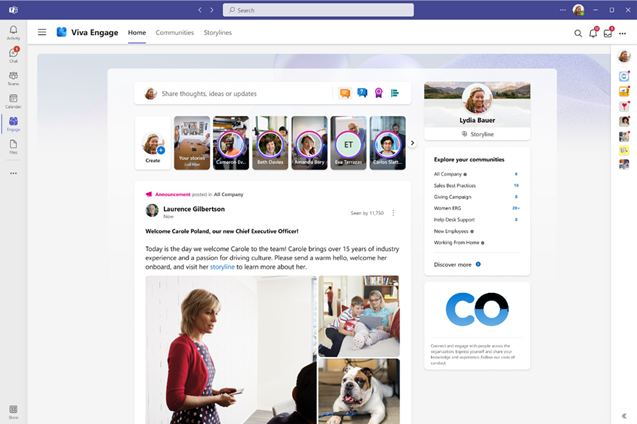
Task: Open the bulldog photo
Action: click(x=359, y=391)
